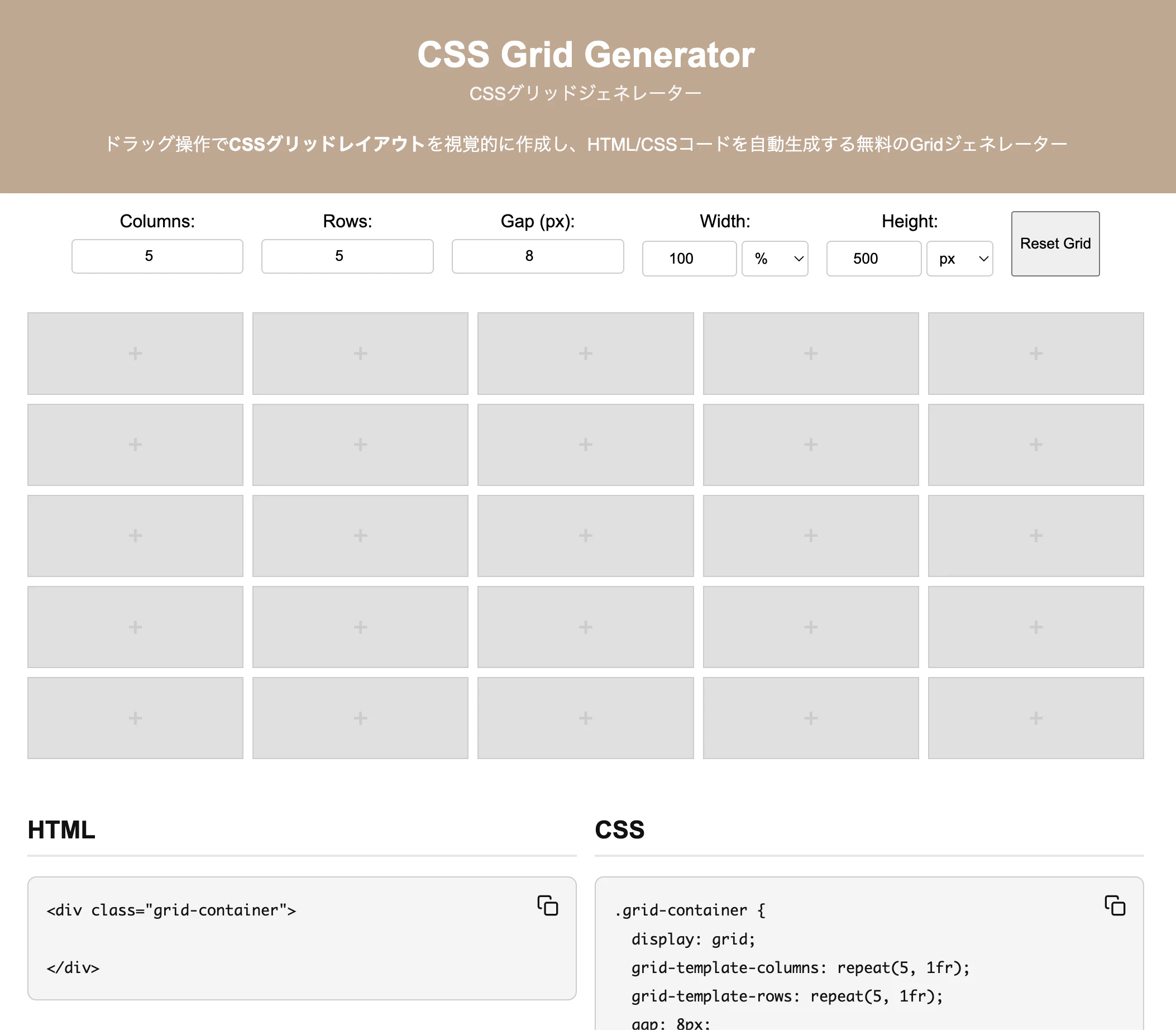The width and height of the screenshot is (1176, 1030).
Task: Open the Height unit dropdown showing px
Action: 959,259
